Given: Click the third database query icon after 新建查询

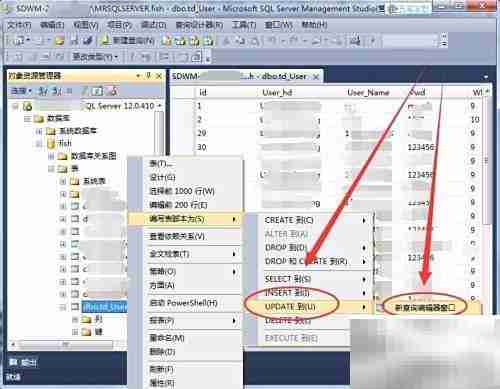Looking at the screenshot, I should click(x=194, y=41).
